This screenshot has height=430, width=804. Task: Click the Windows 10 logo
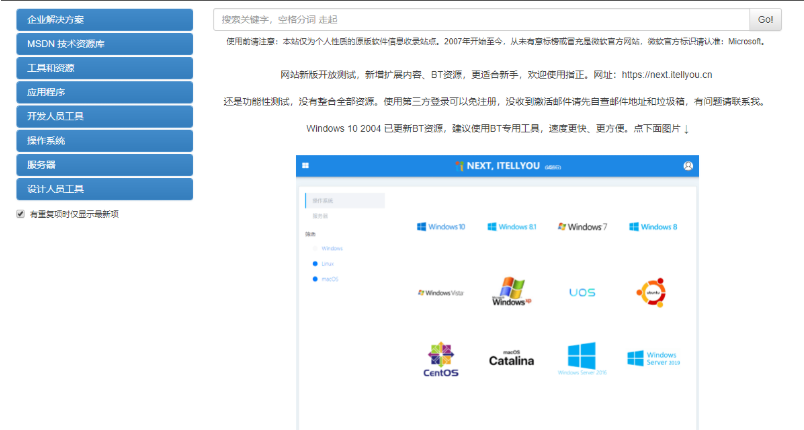pyautogui.click(x=440, y=227)
